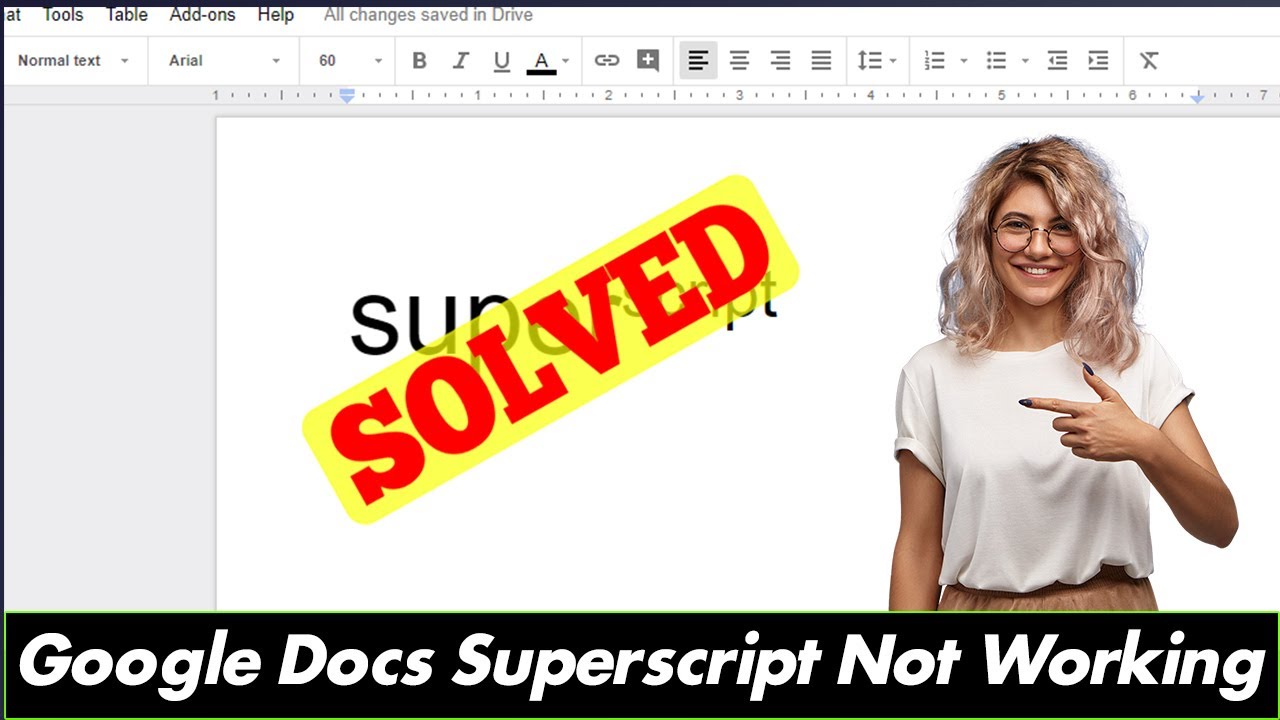Open the text color picker
1280x720 pixels.
point(548,61)
